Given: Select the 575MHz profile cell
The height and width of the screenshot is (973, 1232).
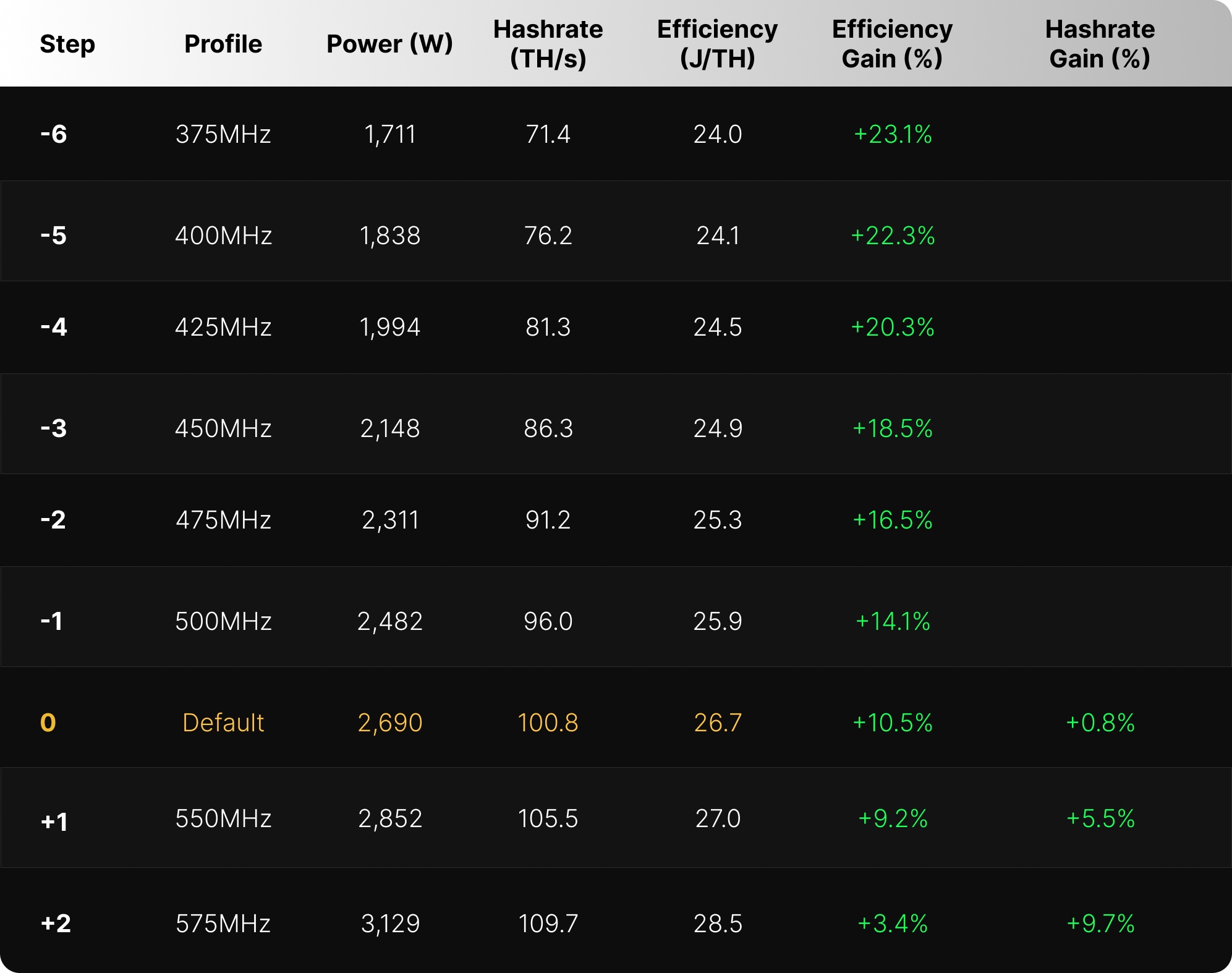Looking at the screenshot, I should (223, 924).
